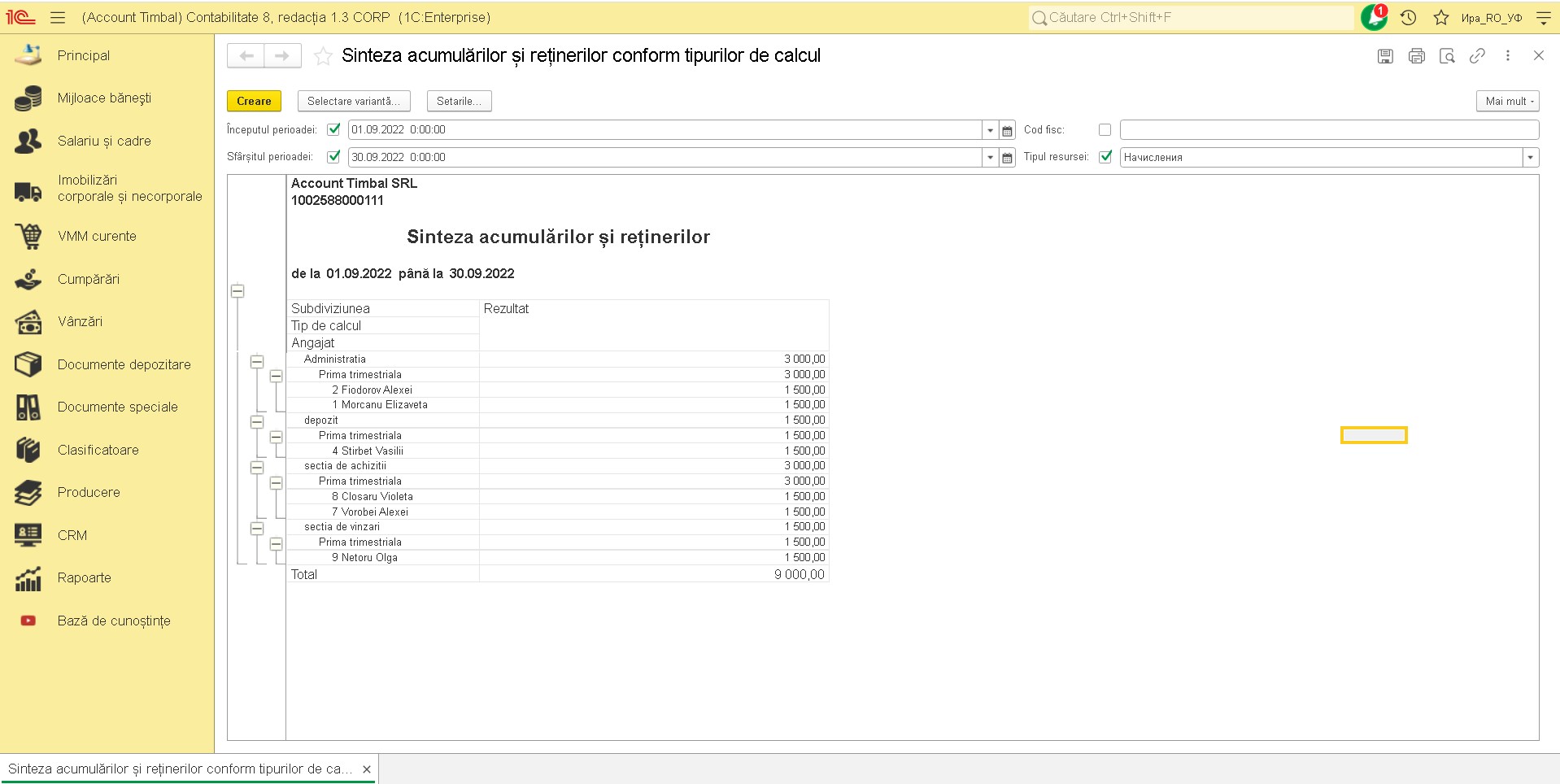Enable the Cod fisc checkbox
1560x784 pixels.
pos(1105,129)
